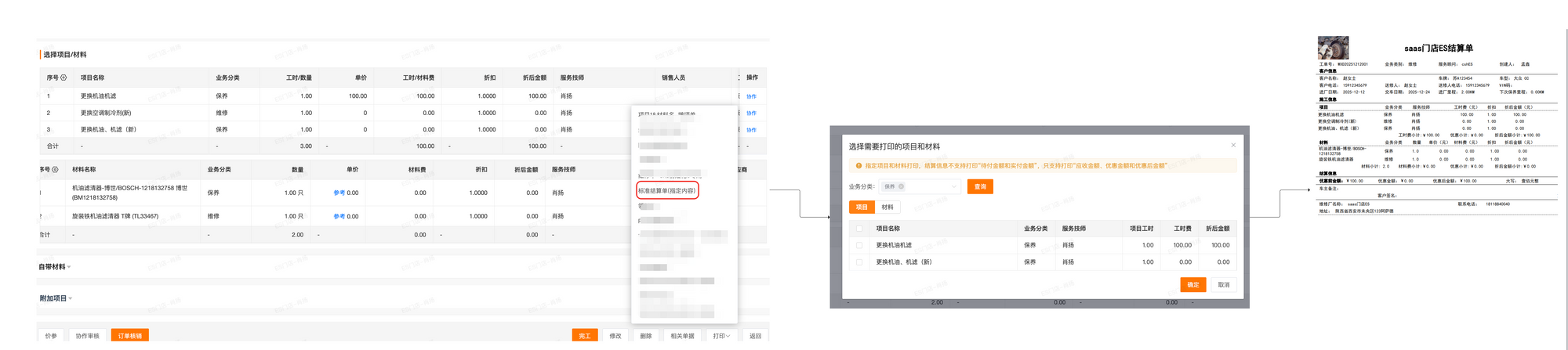The height and width of the screenshot is (350, 1568).
Task: Click 协作 link in first project row
Action: [x=751, y=96]
